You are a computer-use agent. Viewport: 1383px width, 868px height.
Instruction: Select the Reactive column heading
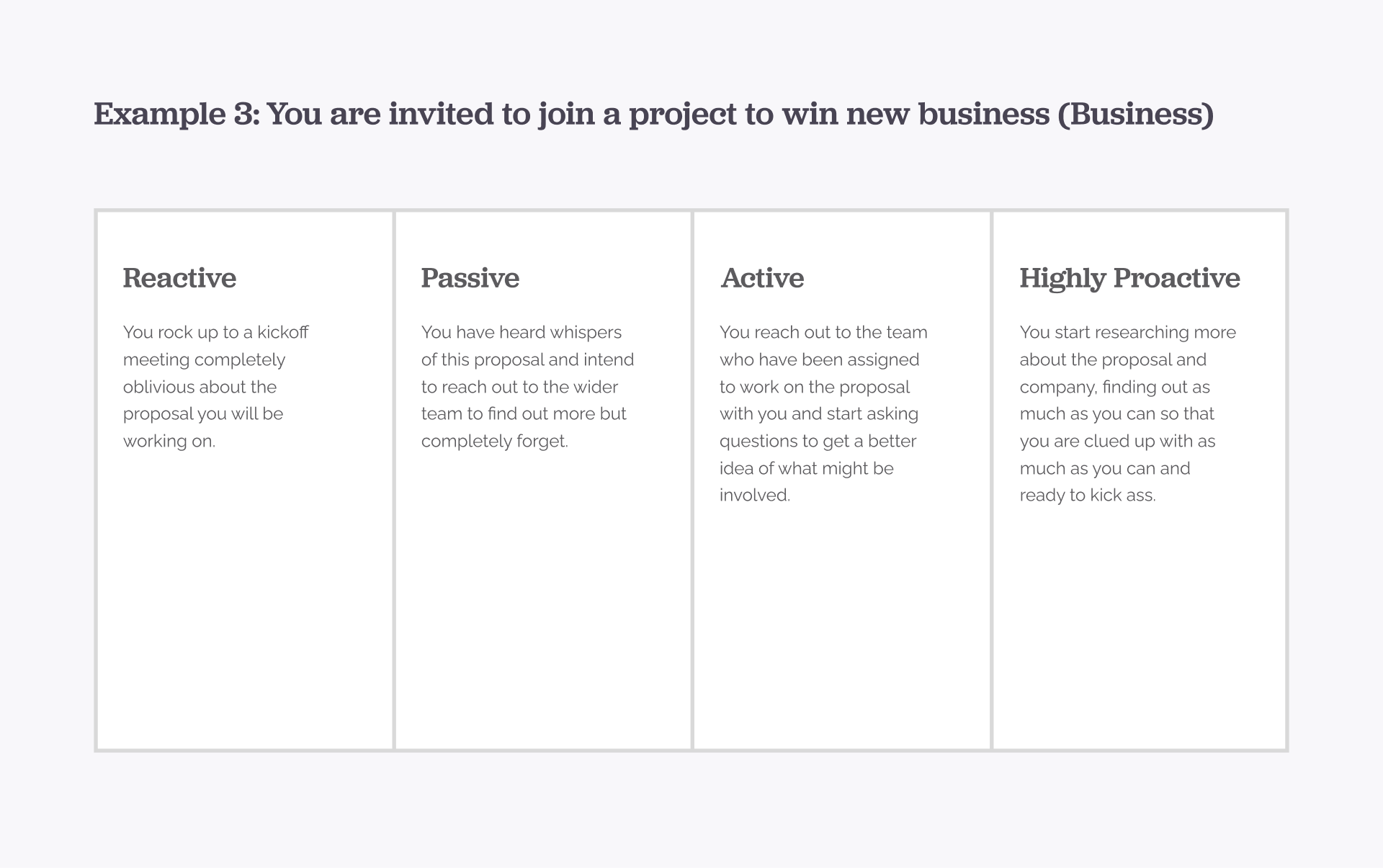tap(179, 278)
